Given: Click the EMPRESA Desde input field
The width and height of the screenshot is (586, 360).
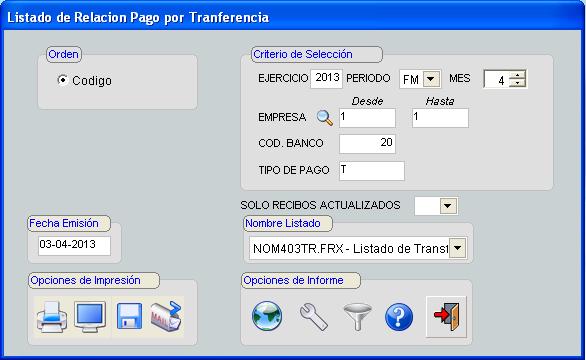Looking at the screenshot, I should click(x=367, y=118).
